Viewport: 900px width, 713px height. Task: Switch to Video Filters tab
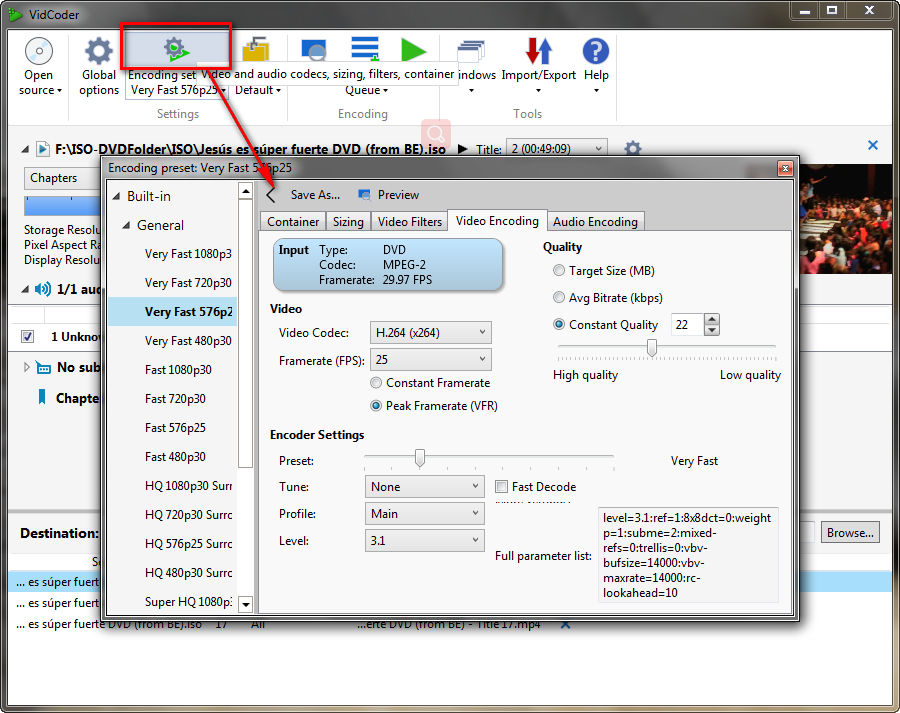[x=410, y=222]
